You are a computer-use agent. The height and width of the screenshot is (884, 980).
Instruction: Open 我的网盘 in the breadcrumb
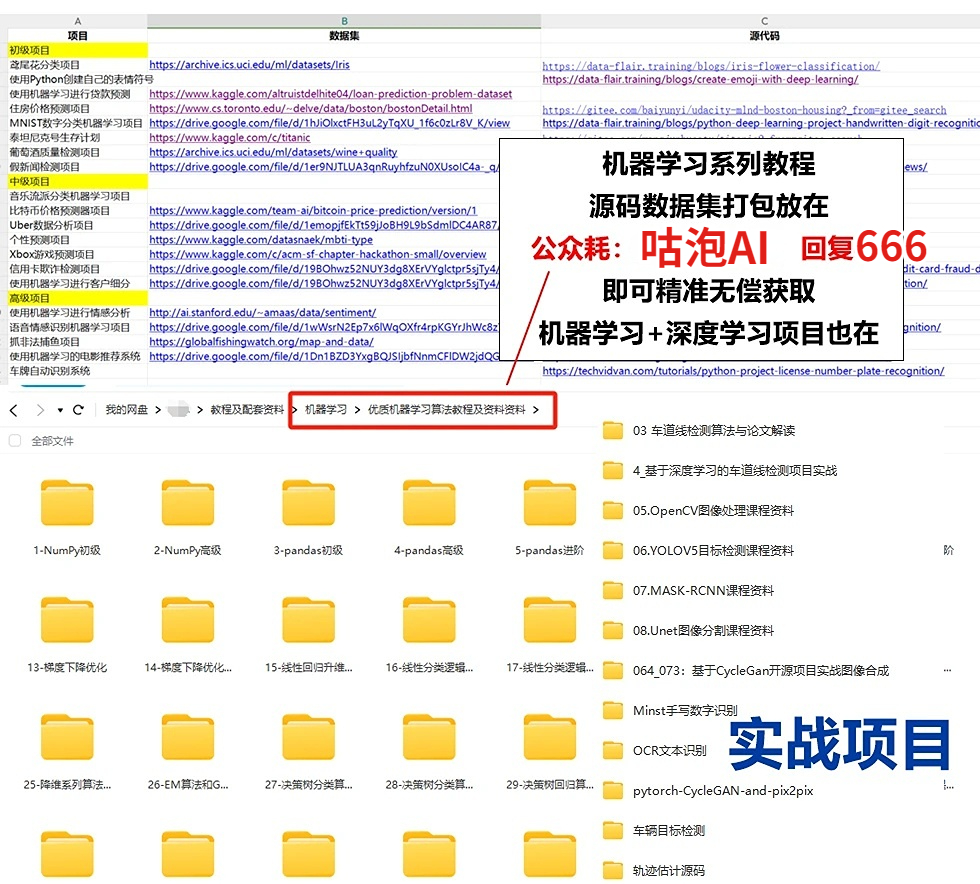[x=126, y=409]
